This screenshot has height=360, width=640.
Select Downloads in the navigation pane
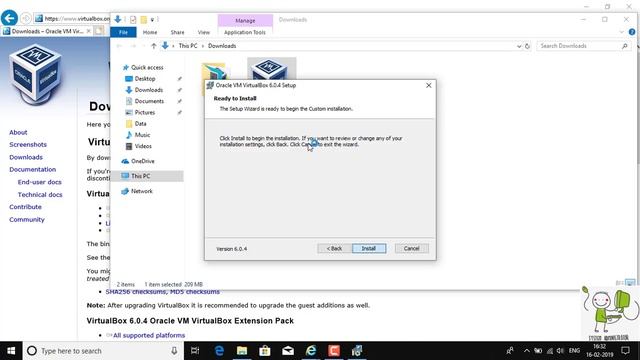coord(149,90)
